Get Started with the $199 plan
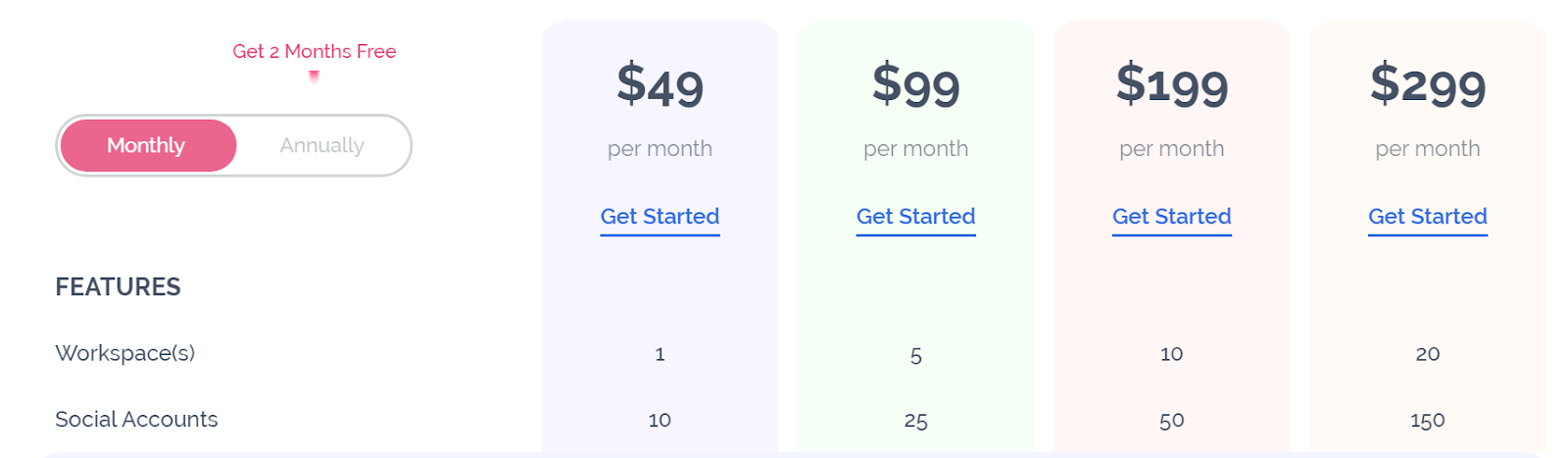The width and height of the screenshot is (1568, 458). tap(1171, 217)
